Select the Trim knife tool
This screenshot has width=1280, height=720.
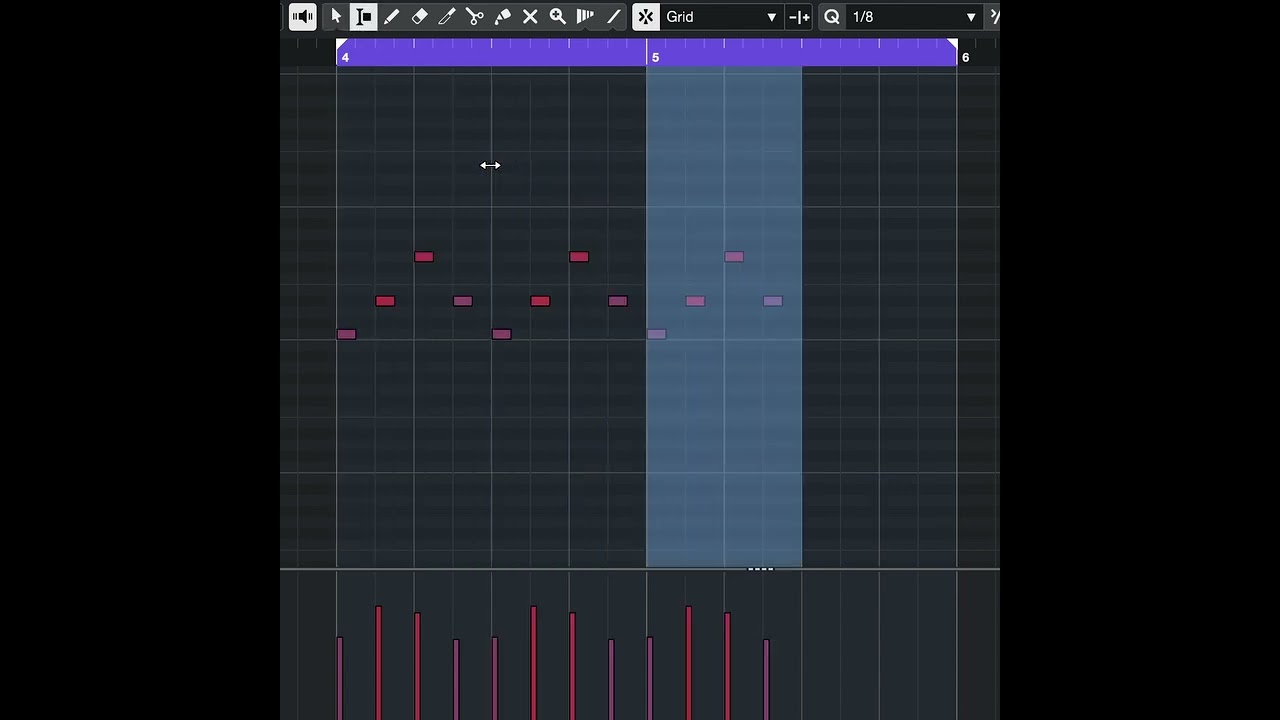tap(447, 16)
